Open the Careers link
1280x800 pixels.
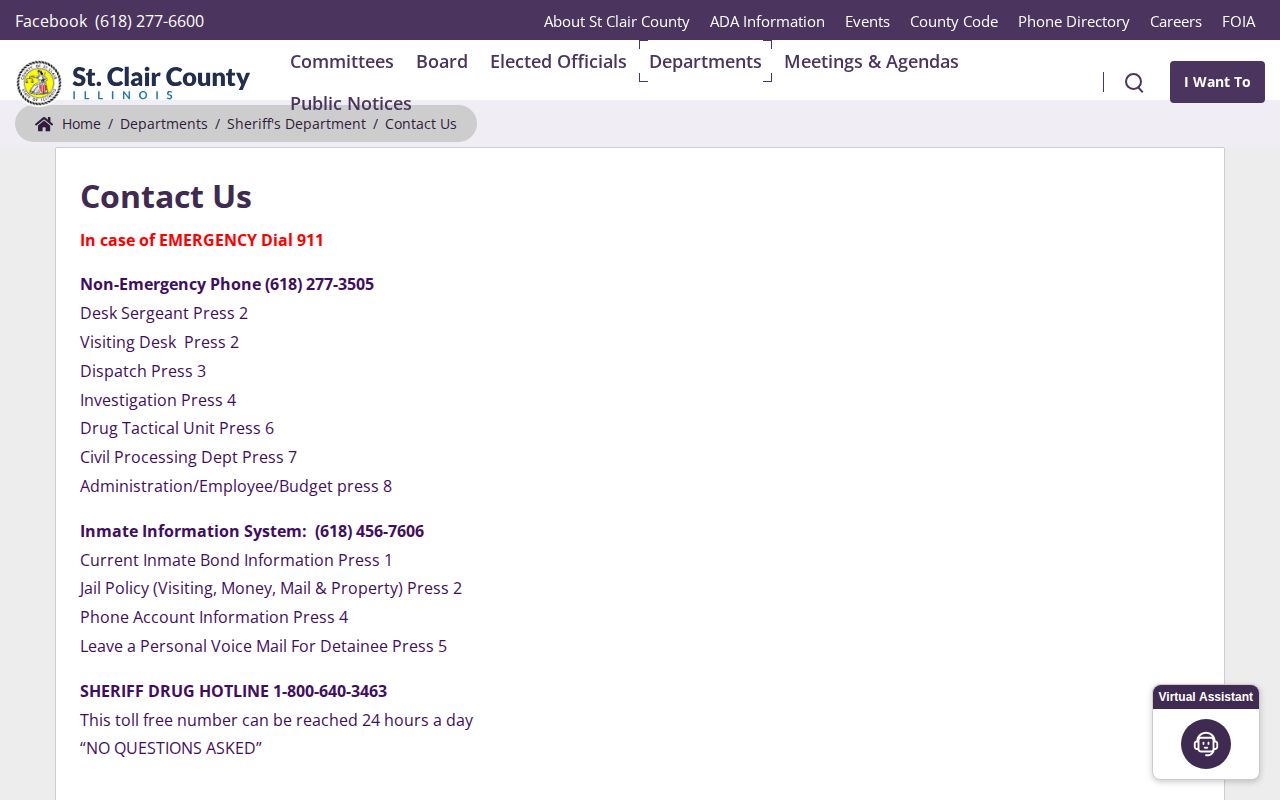pos(1176,21)
